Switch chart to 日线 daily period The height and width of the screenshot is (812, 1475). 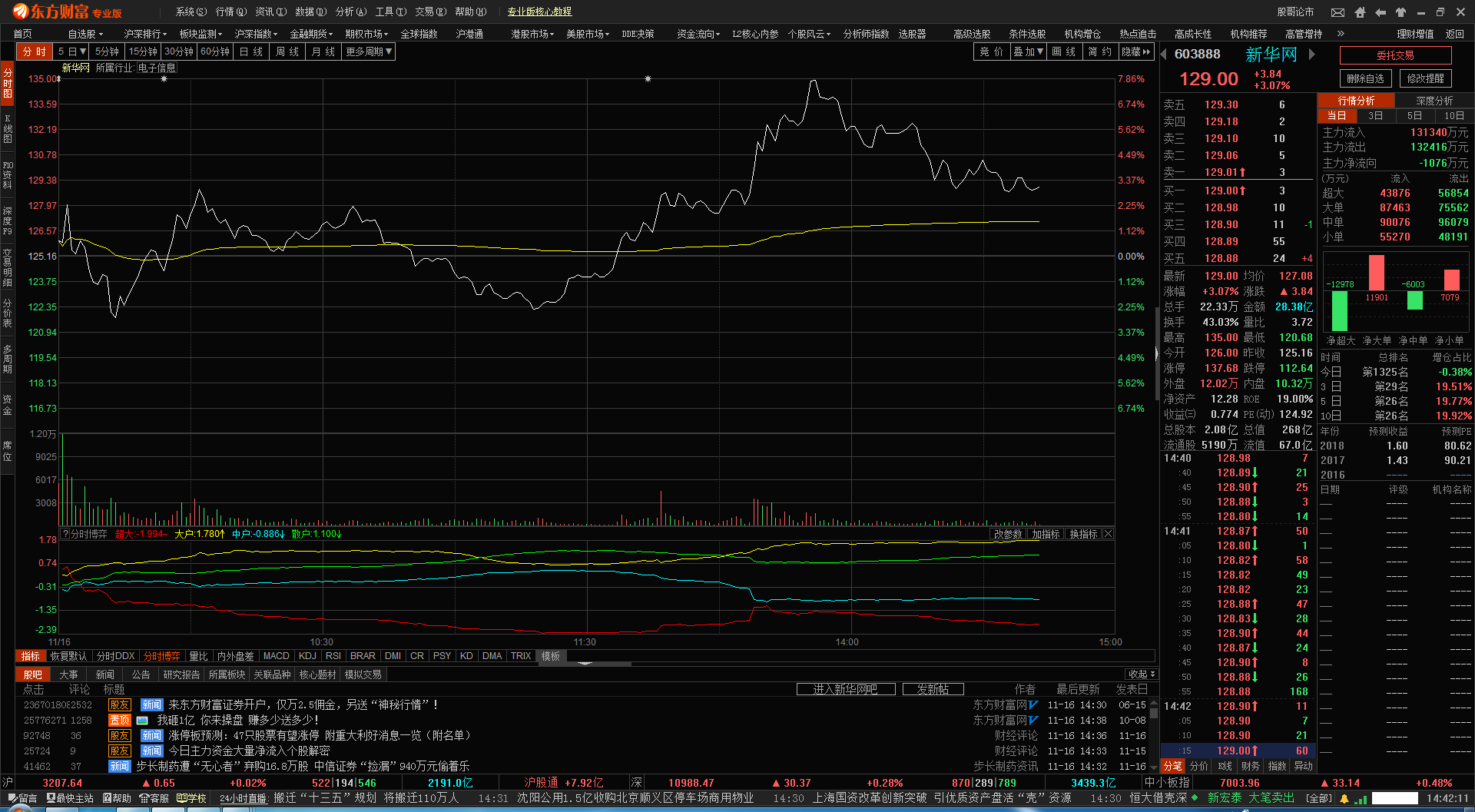pyautogui.click(x=251, y=51)
